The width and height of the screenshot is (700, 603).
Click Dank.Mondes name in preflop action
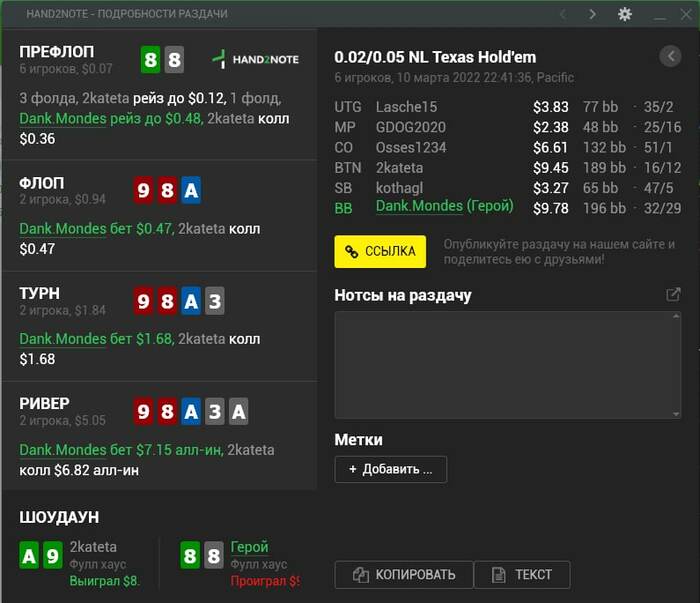click(63, 119)
